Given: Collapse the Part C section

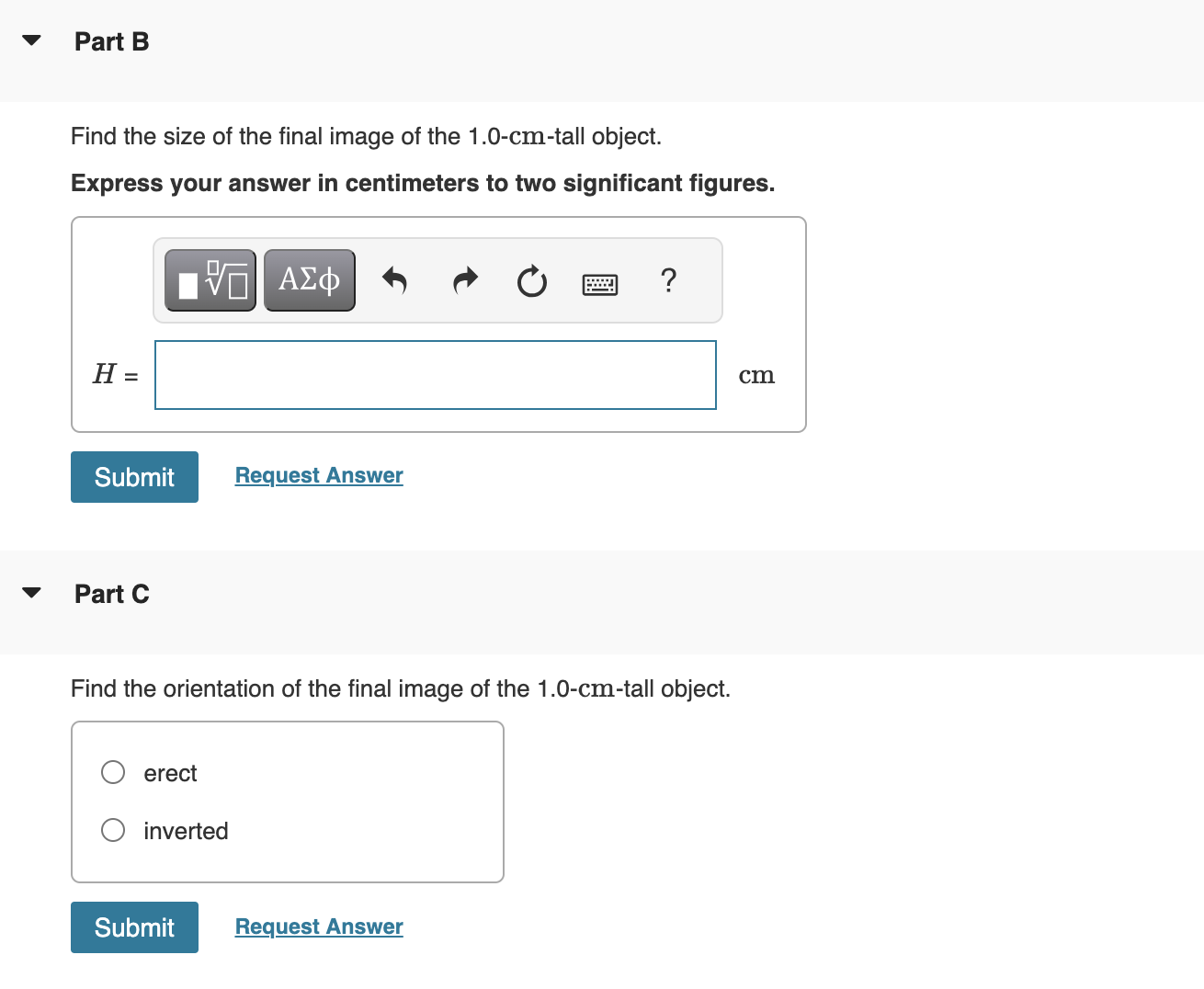Looking at the screenshot, I should click(30, 592).
